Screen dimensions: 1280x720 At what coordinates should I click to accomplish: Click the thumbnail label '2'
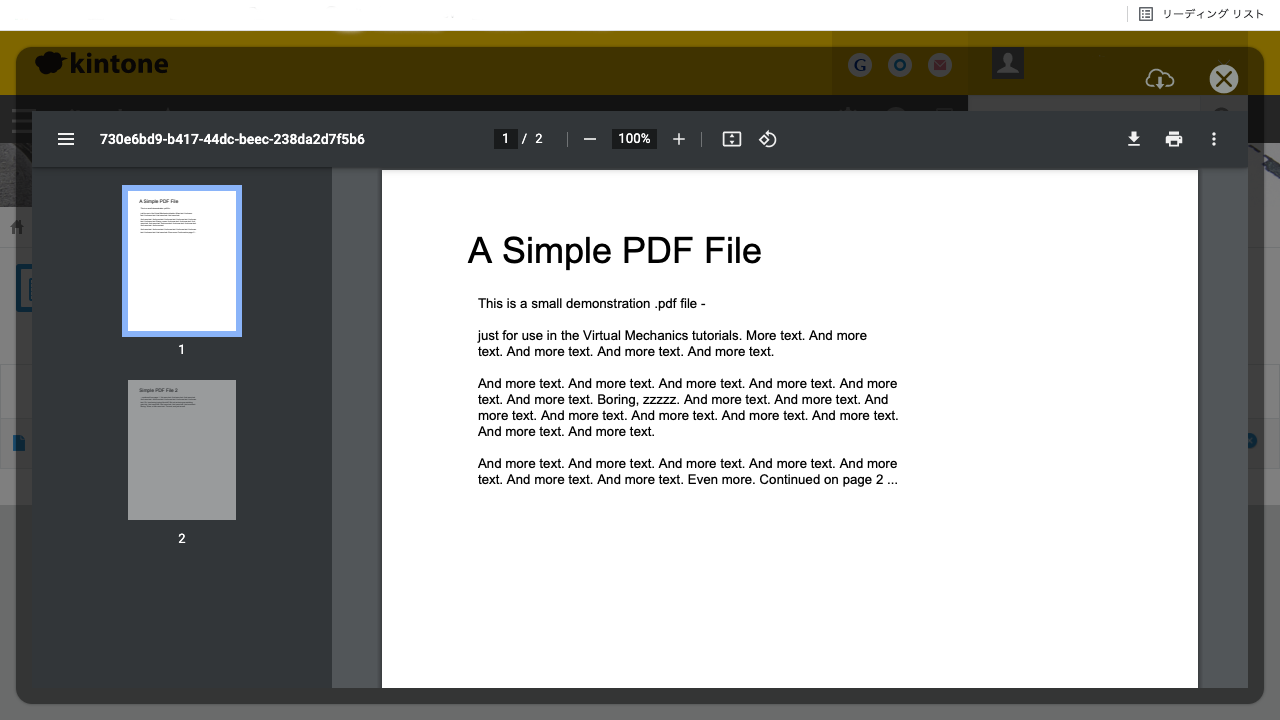pos(182,538)
